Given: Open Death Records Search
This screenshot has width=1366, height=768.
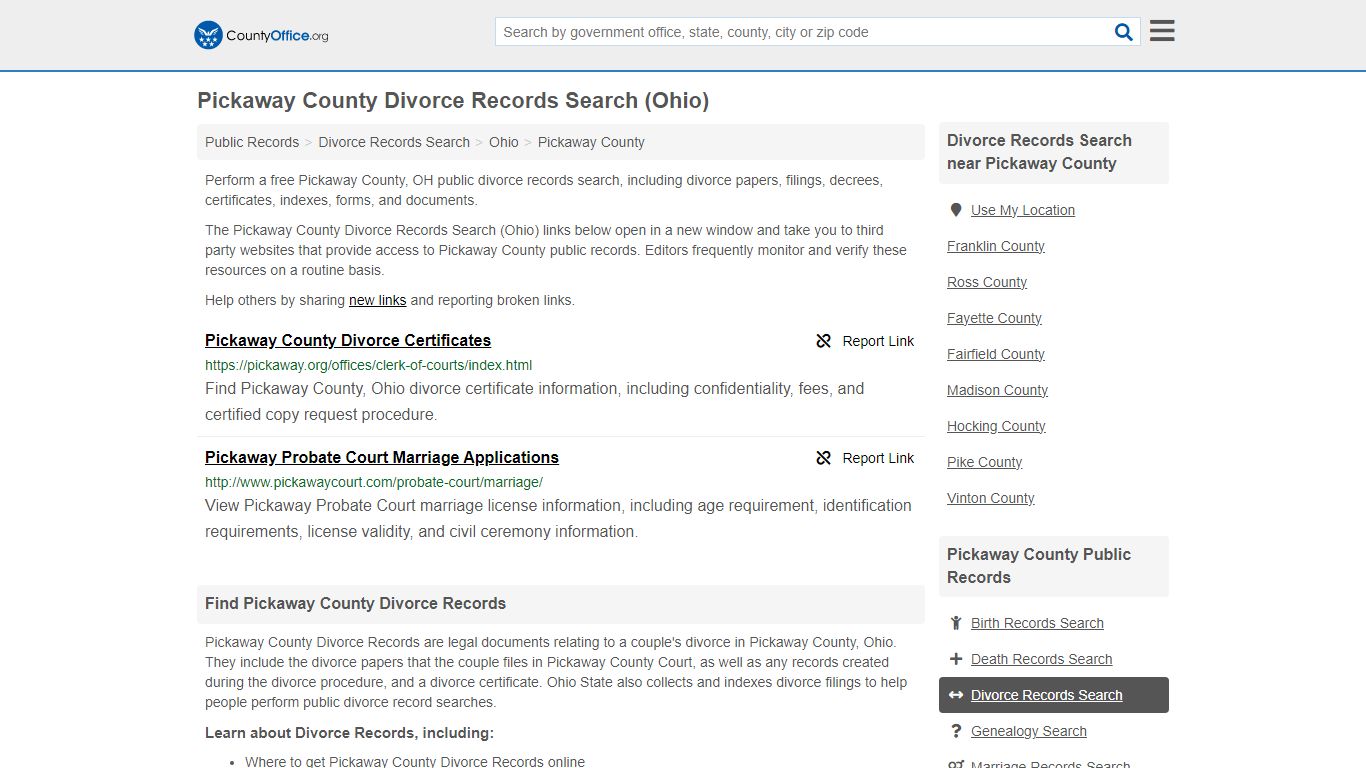Looking at the screenshot, I should (x=1041, y=659).
